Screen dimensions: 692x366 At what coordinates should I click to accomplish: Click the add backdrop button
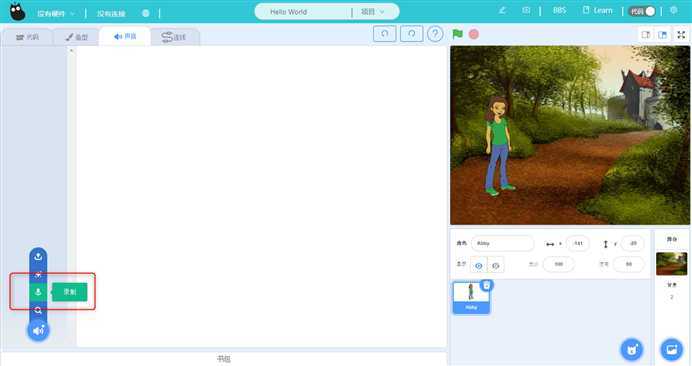671,349
